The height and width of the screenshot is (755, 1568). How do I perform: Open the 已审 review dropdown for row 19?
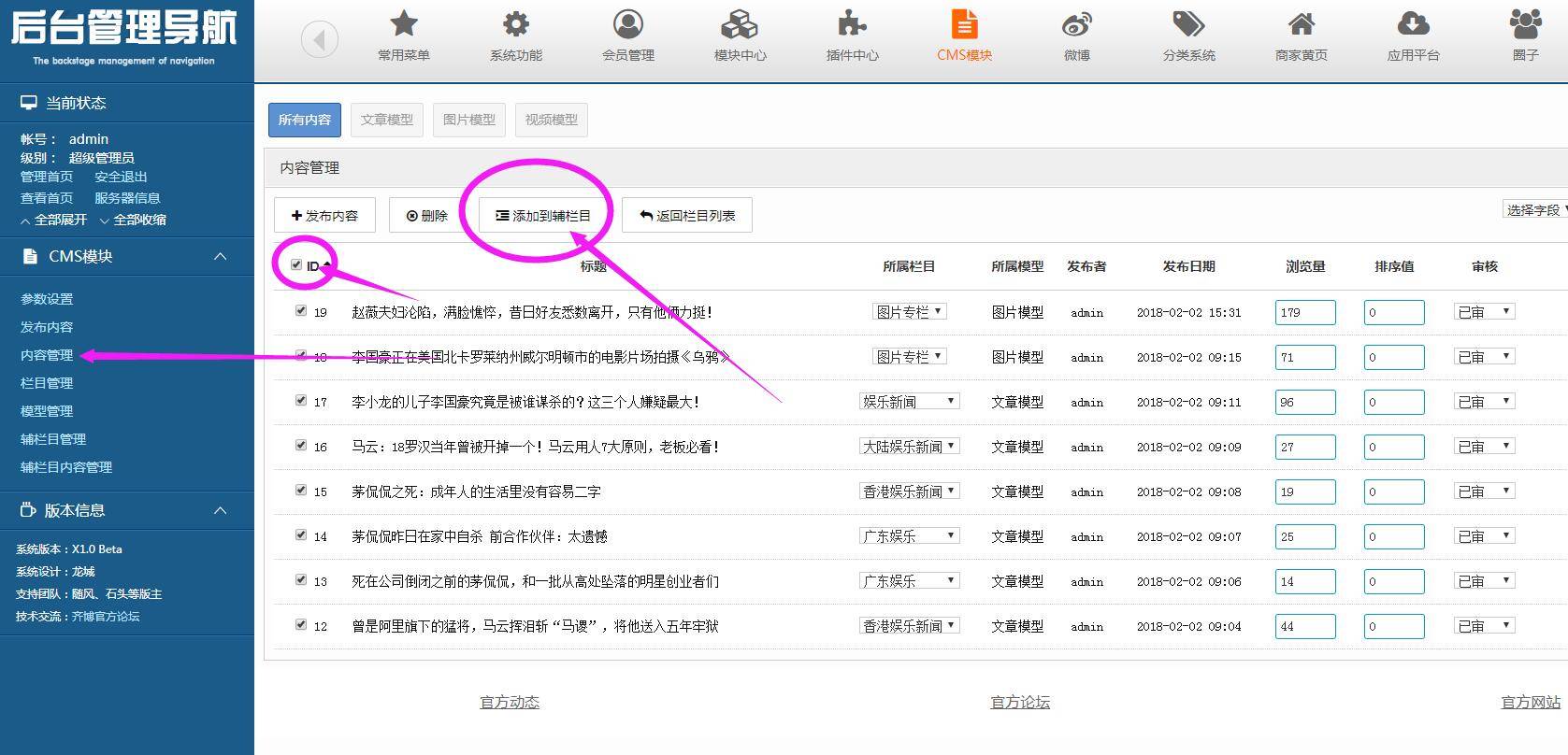pyautogui.click(x=1484, y=312)
